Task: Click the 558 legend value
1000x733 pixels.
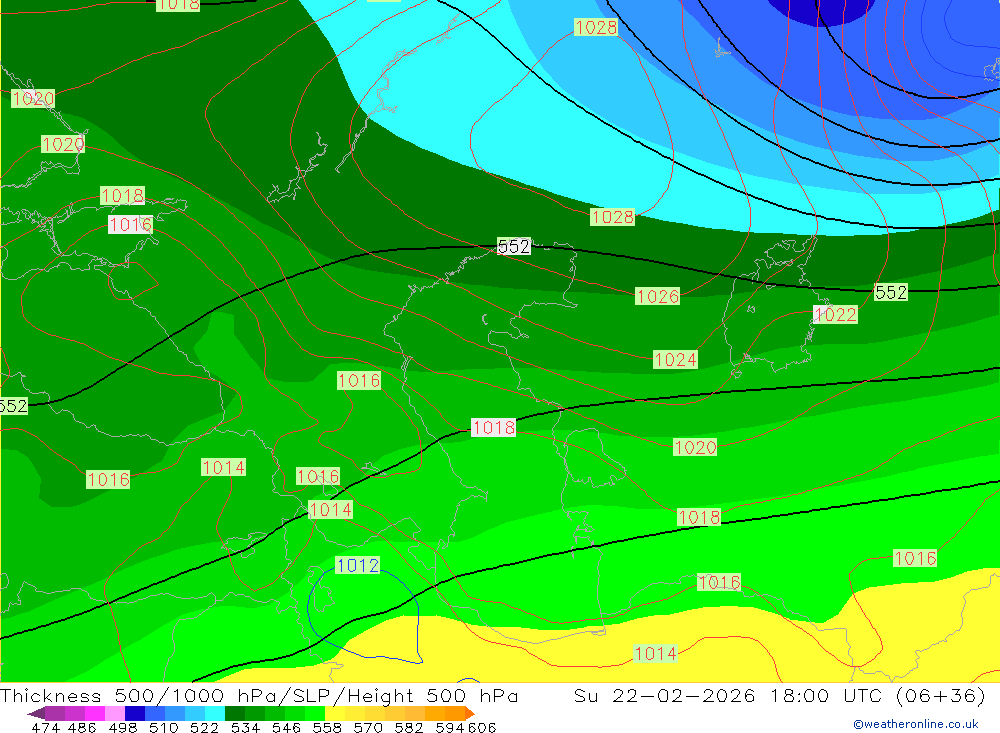Action: click(x=327, y=727)
